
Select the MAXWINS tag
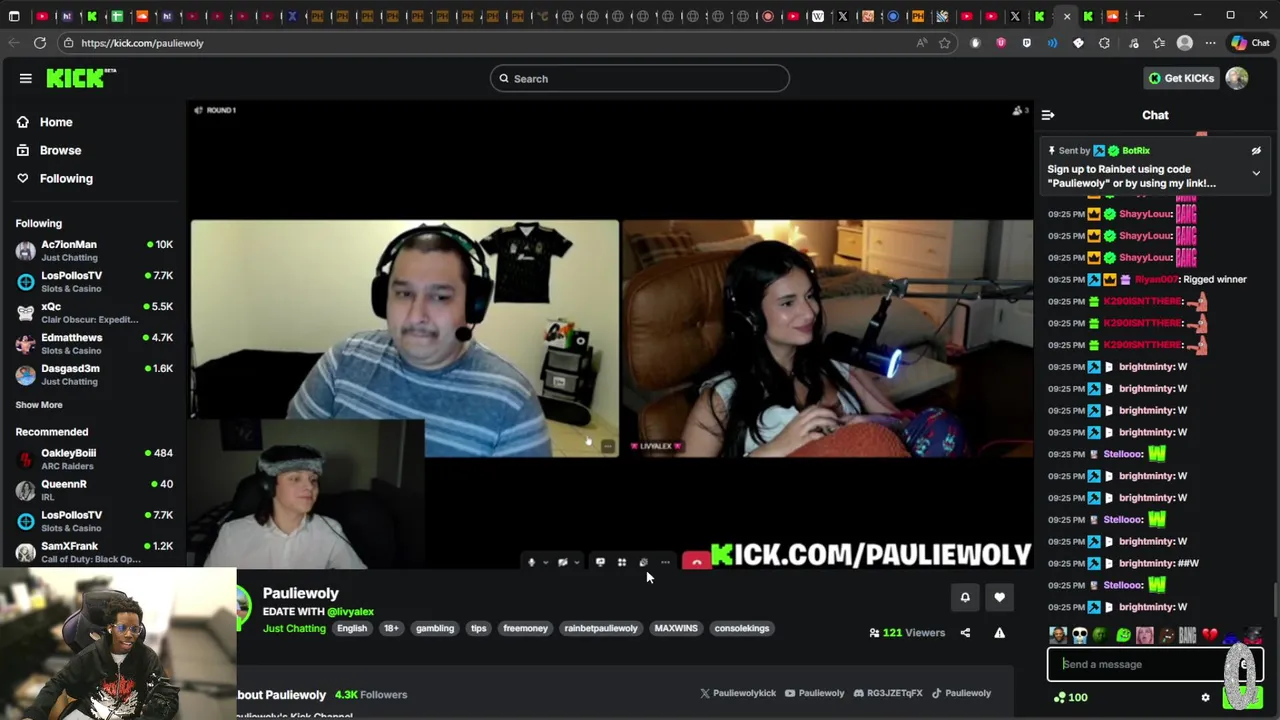click(x=676, y=628)
